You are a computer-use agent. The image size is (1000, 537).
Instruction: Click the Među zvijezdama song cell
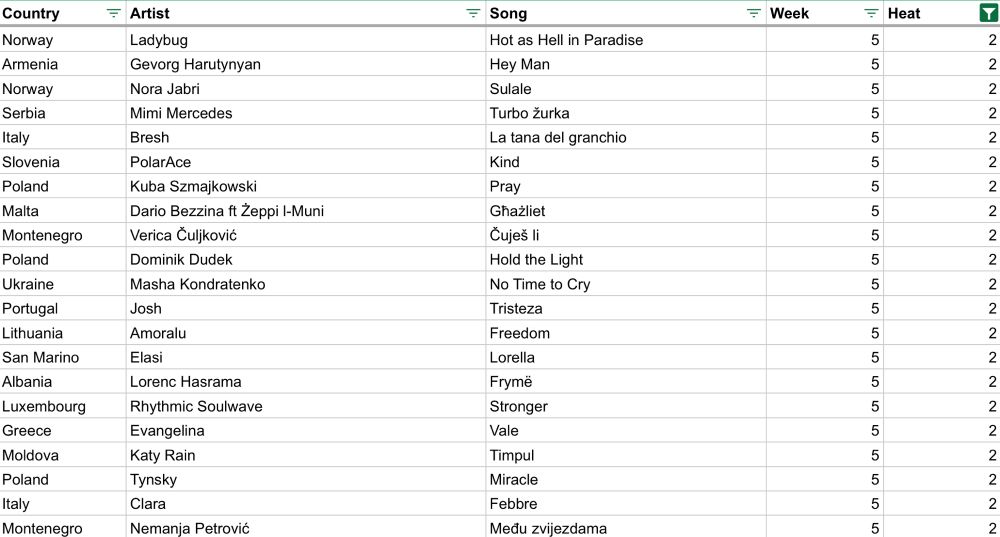(x=626, y=527)
